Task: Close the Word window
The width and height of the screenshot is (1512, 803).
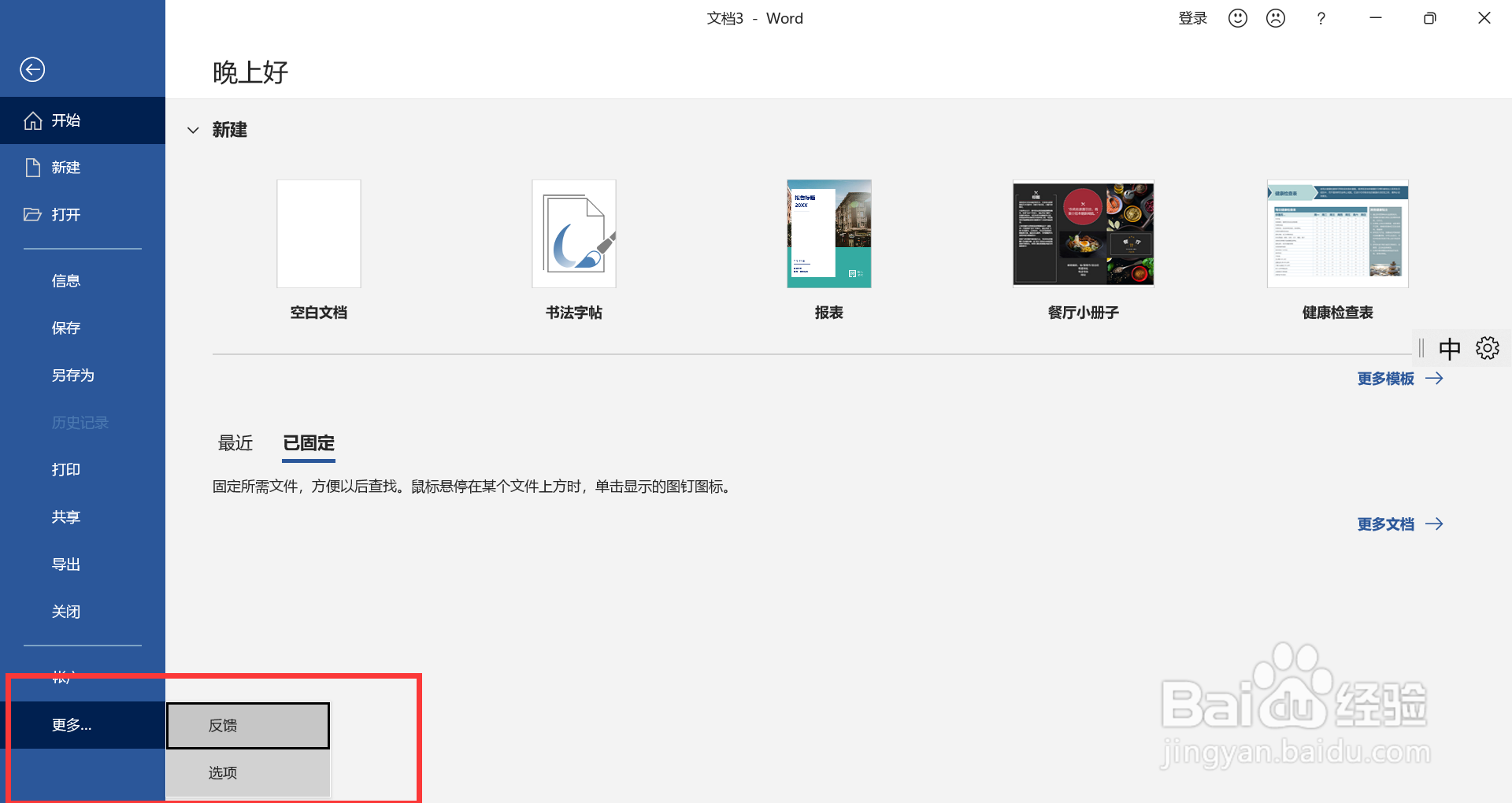Action: click(1484, 18)
